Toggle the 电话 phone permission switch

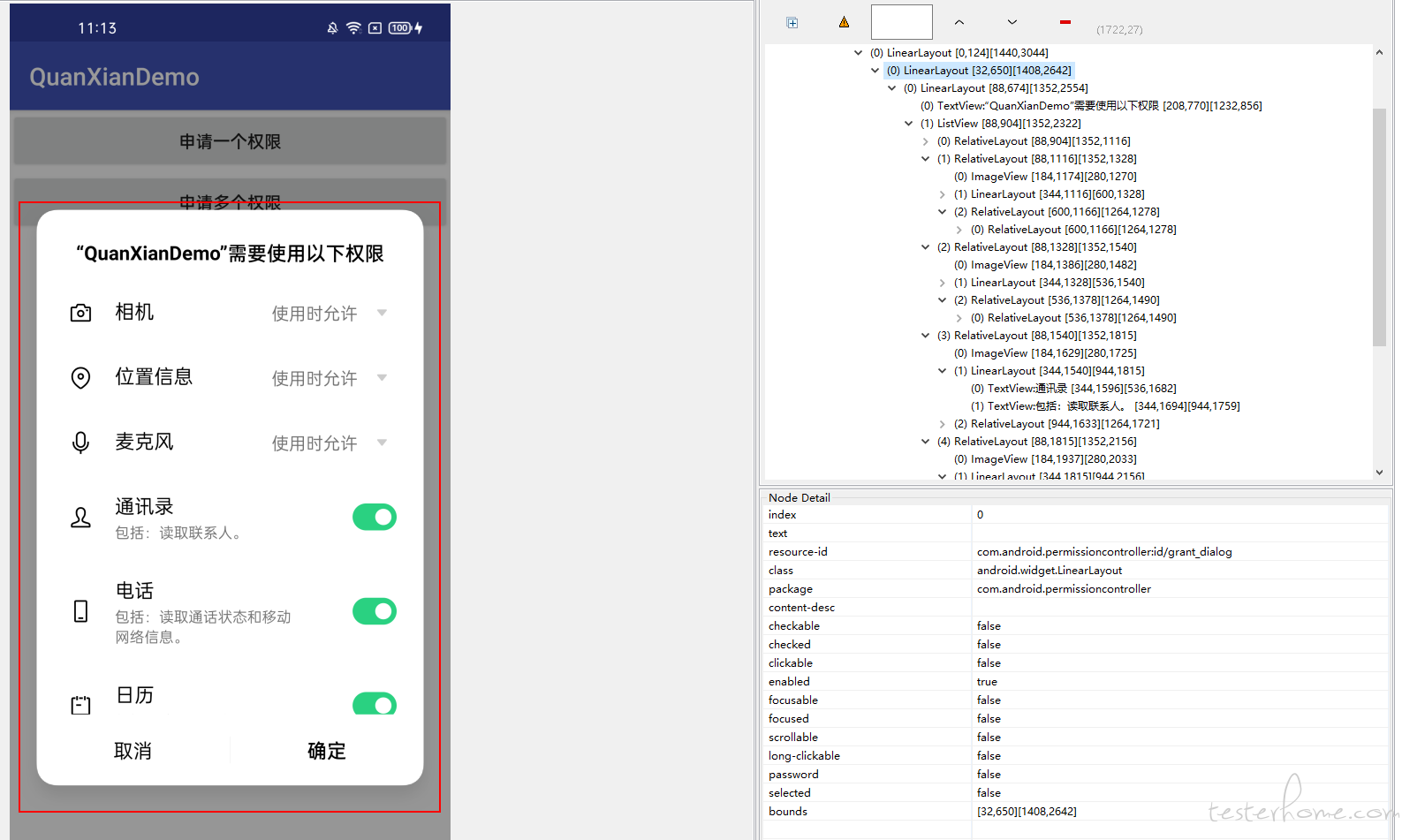pyautogui.click(x=375, y=611)
